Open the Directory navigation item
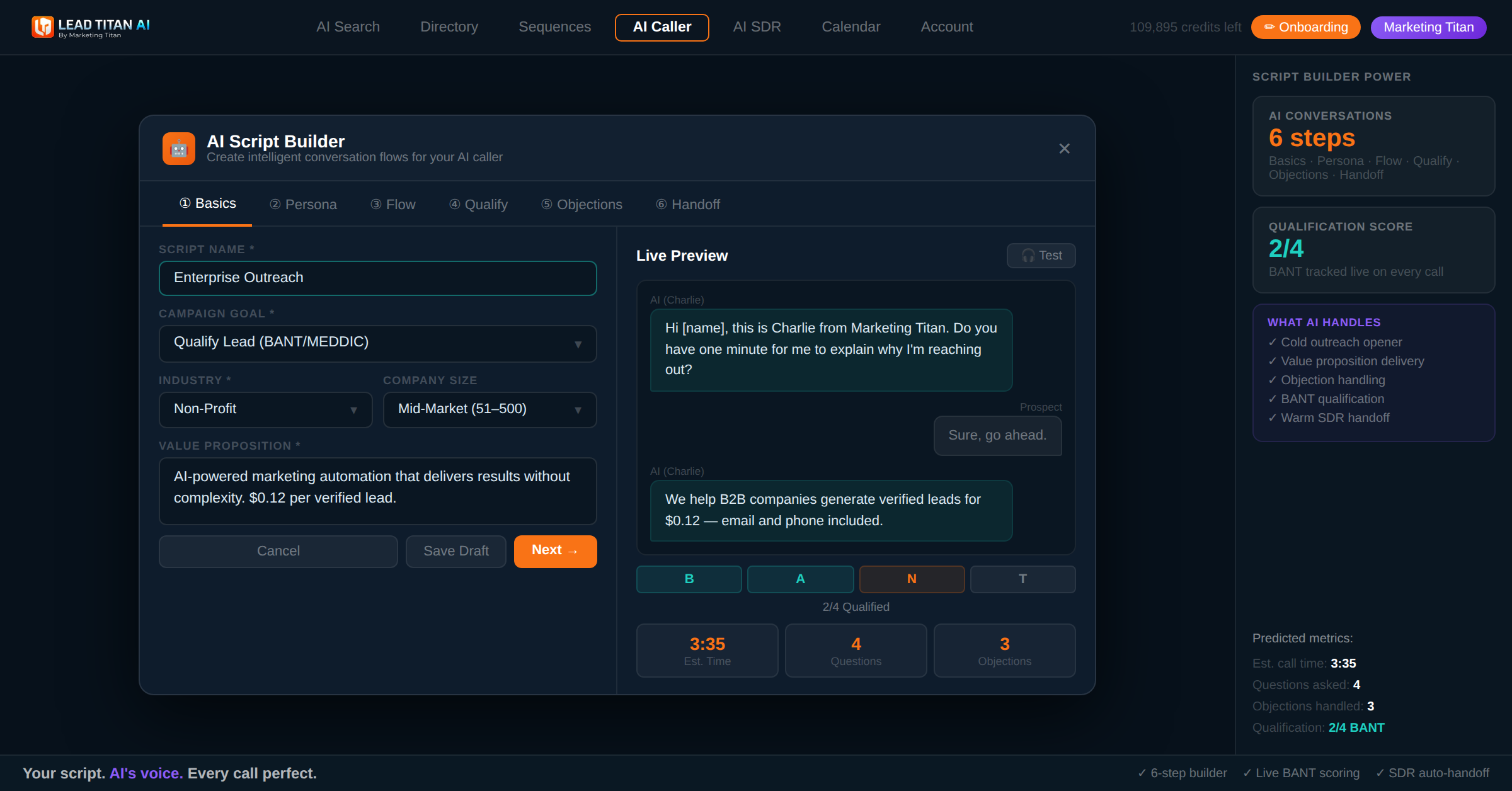Screen dimensions: 1512x791 point(449,27)
